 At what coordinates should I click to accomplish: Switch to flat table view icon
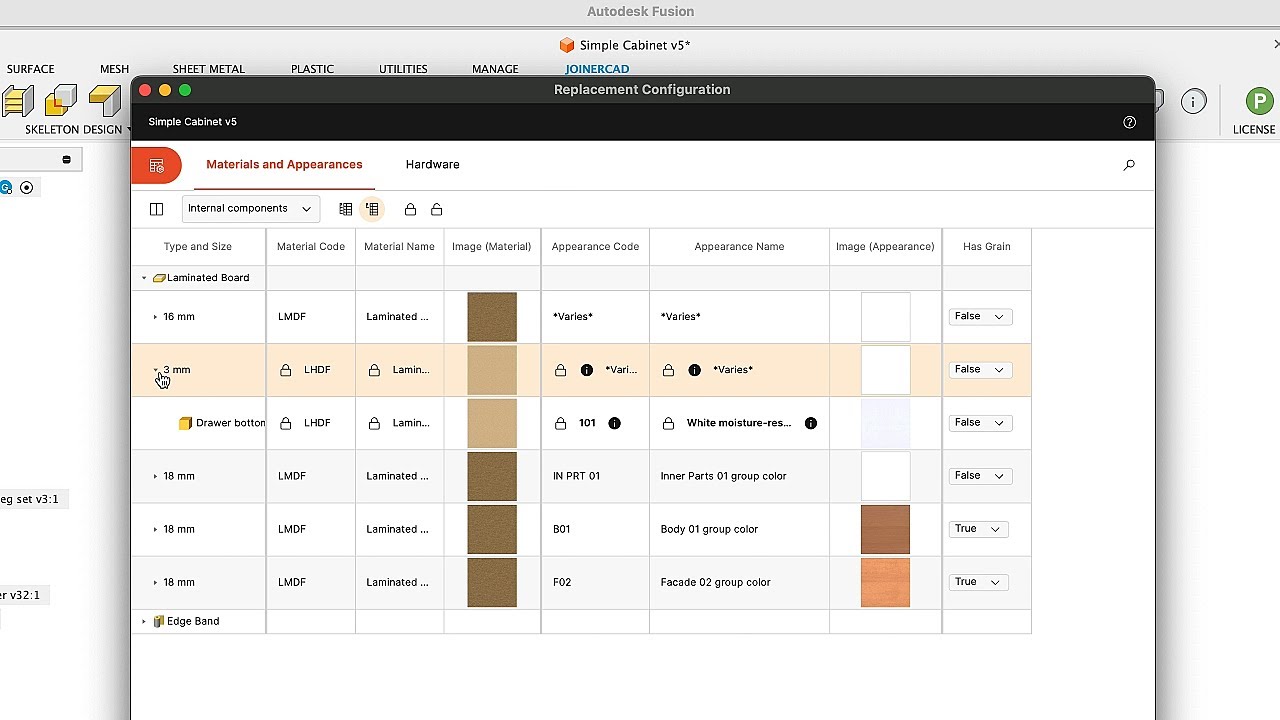tap(346, 209)
